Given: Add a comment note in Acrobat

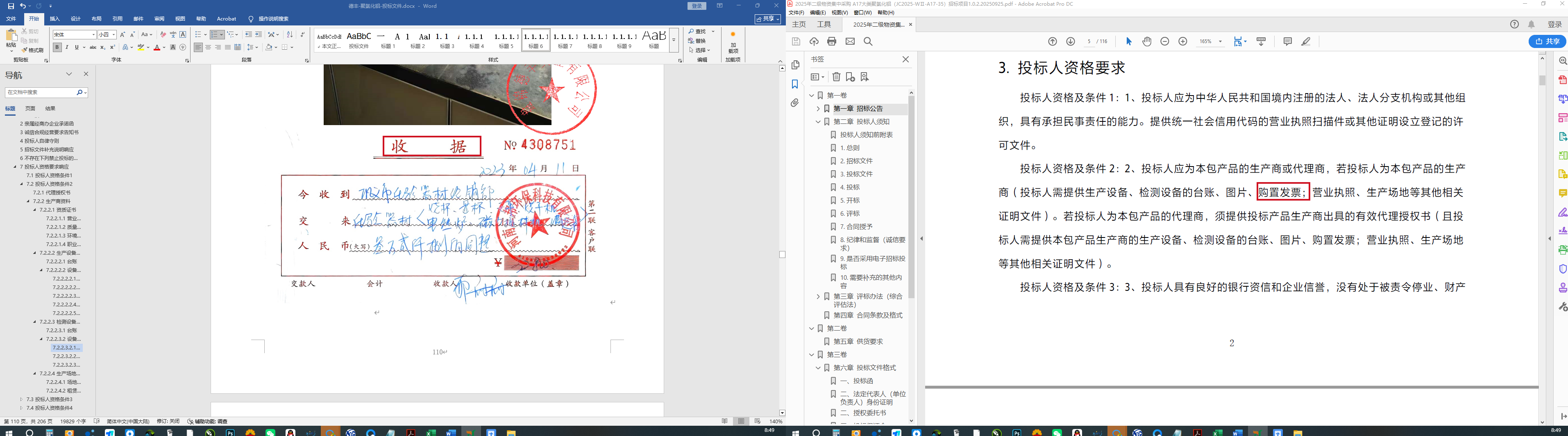Looking at the screenshot, I should pyautogui.click(x=1287, y=41).
